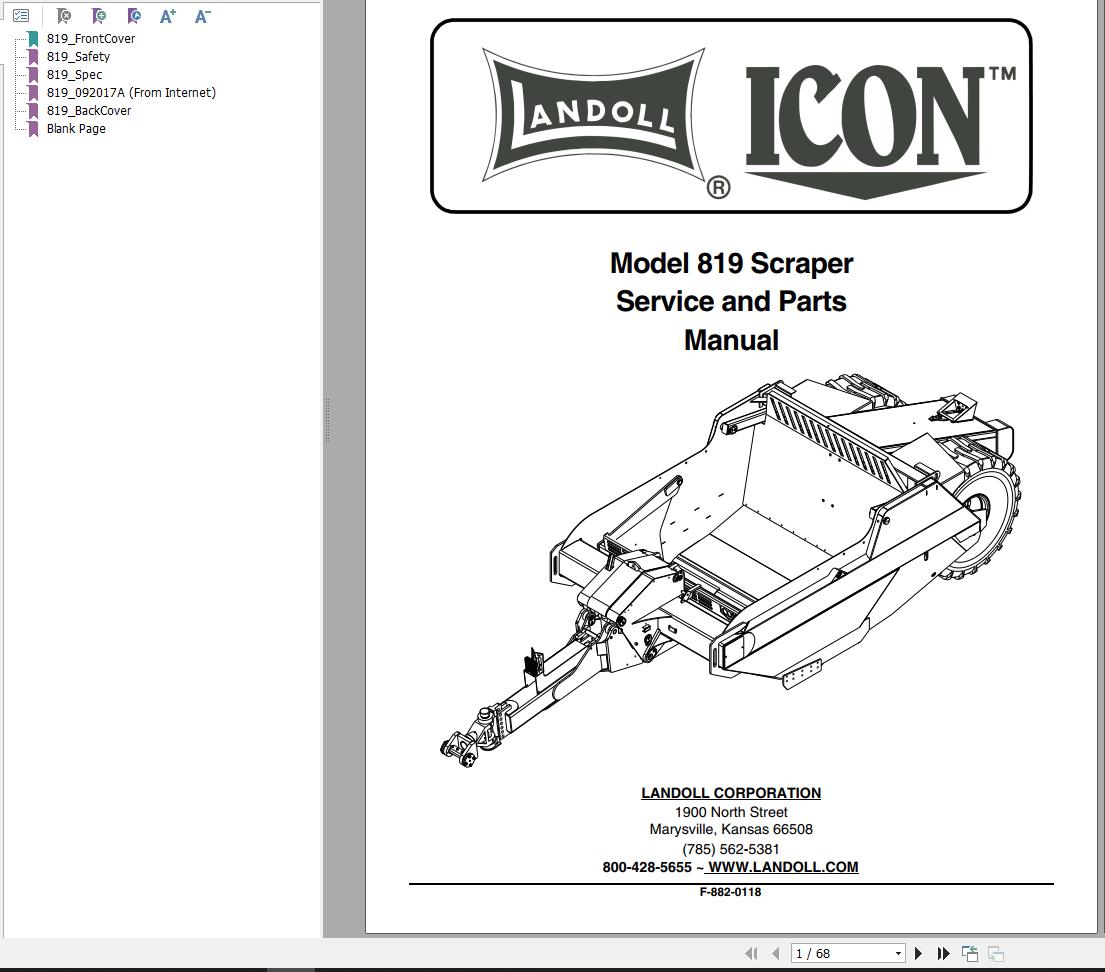Select the 819_FrontCover bookmark
The height and width of the screenshot is (972, 1105).
point(91,38)
